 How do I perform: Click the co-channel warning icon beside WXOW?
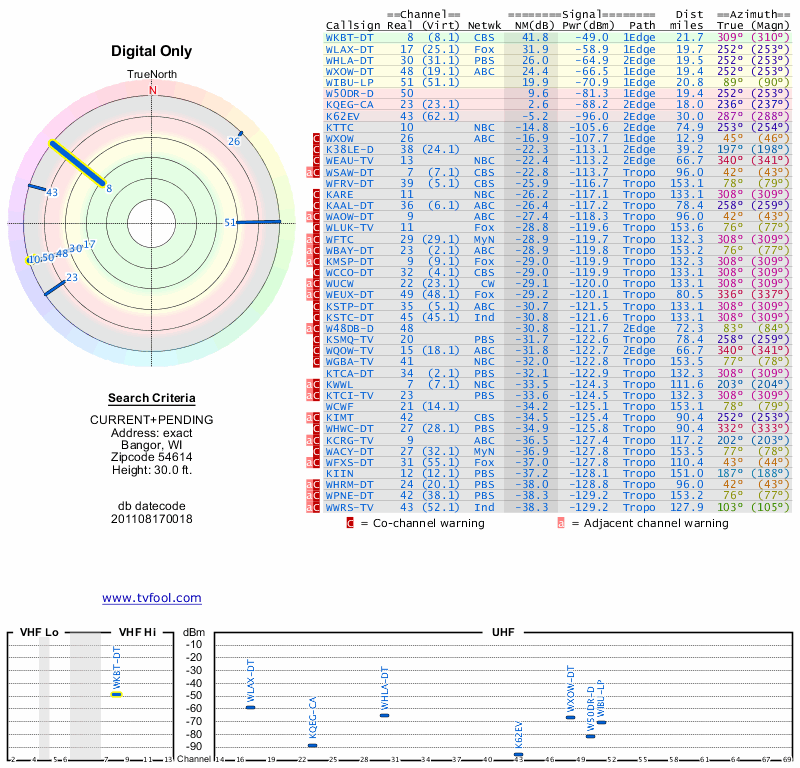click(x=316, y=139)
